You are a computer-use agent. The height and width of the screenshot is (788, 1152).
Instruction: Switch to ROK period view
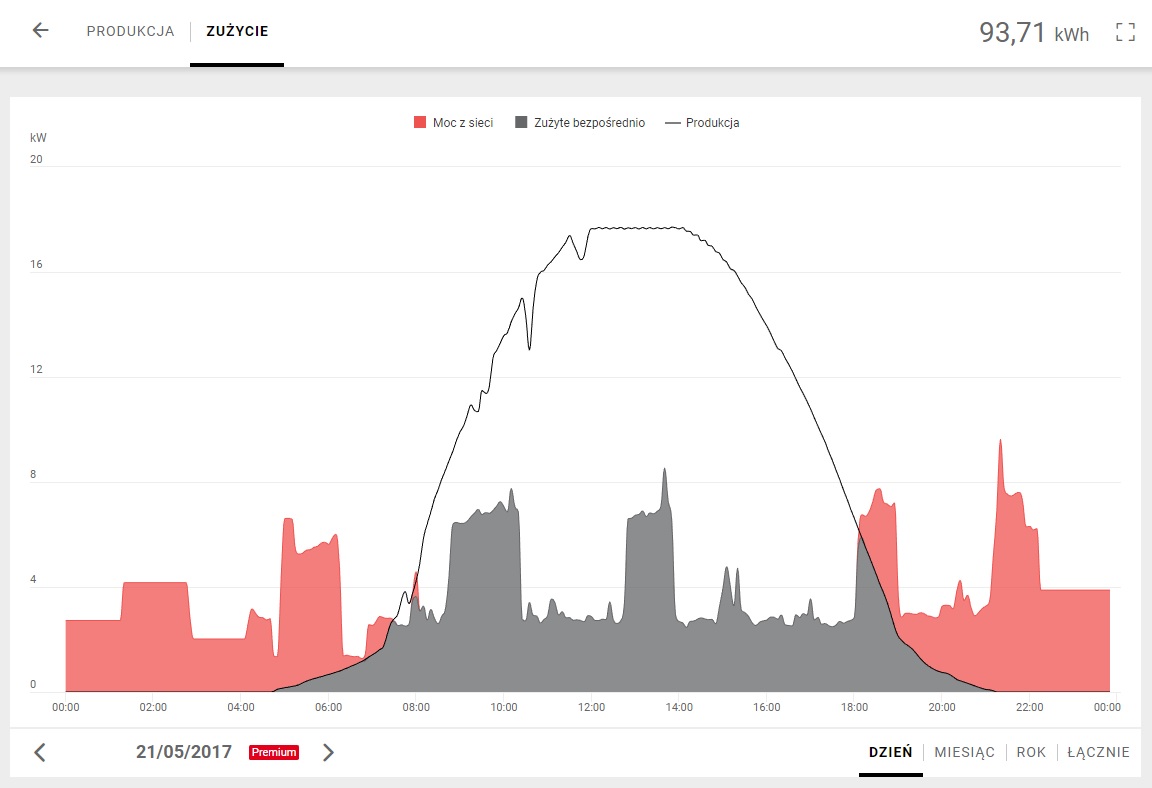click(x=1031, y=752)
